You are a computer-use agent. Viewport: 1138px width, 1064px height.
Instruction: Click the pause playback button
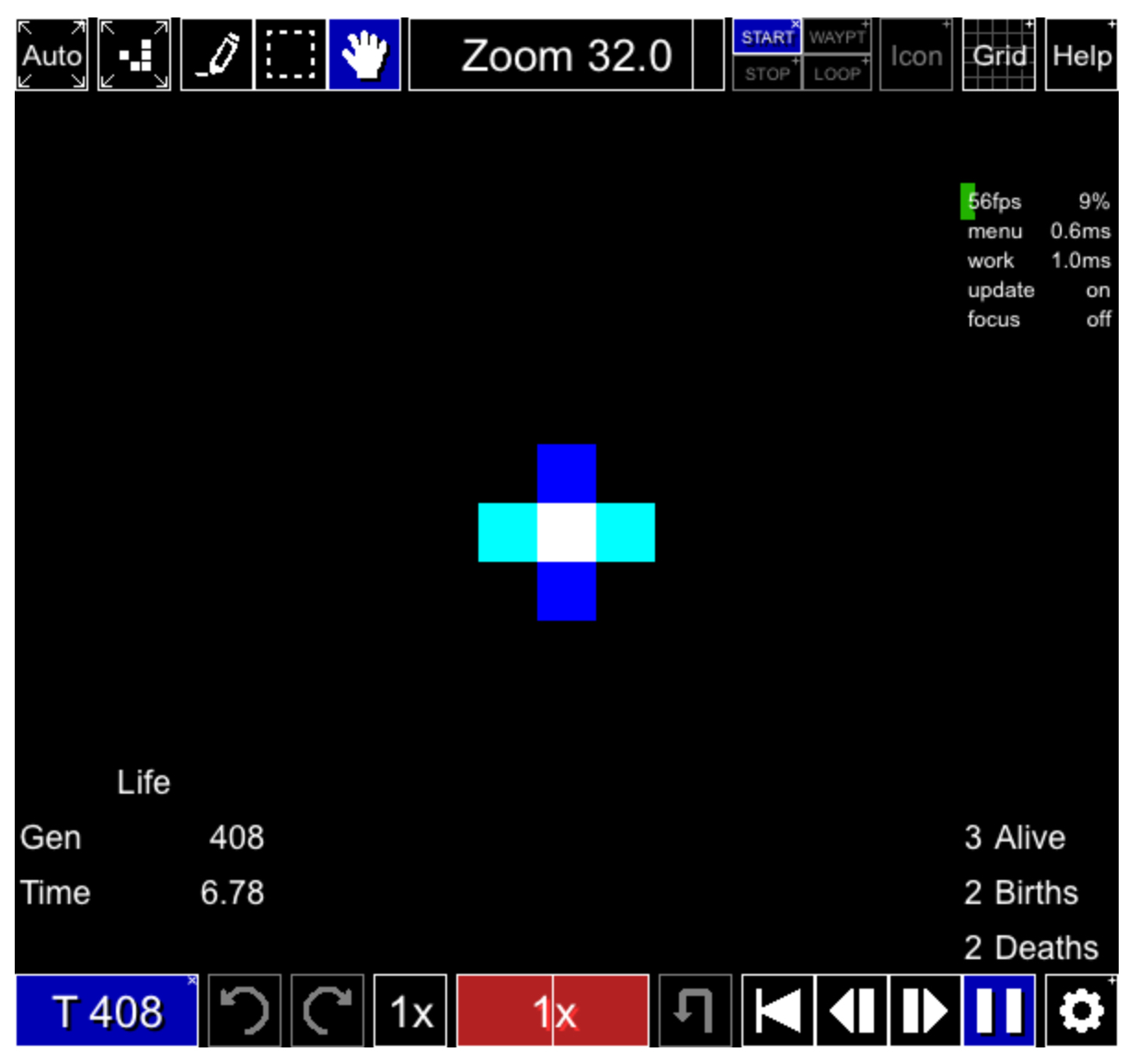pyautogui.click(x=999, y=1011)
